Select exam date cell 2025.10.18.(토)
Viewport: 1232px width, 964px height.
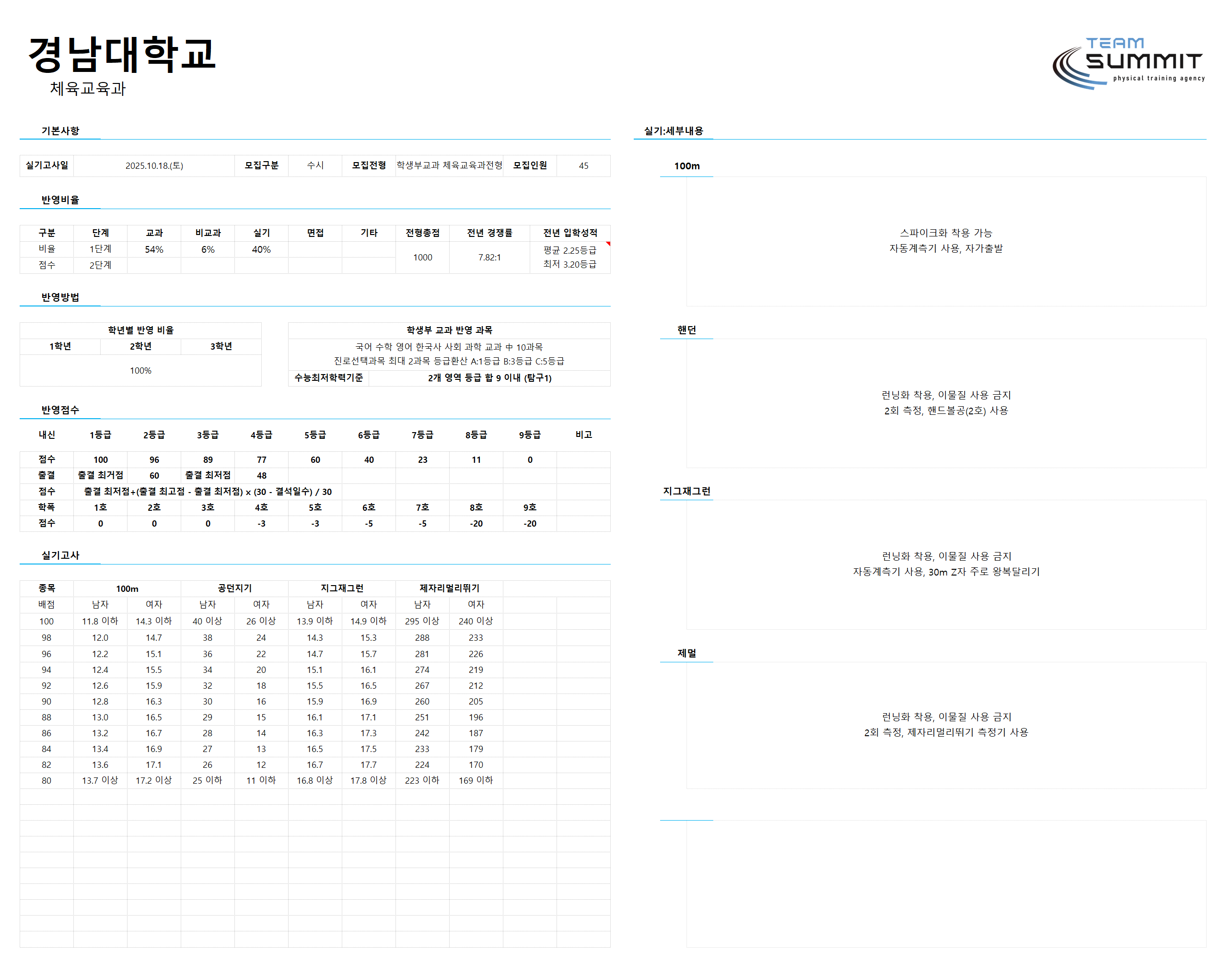pos(154,165)
